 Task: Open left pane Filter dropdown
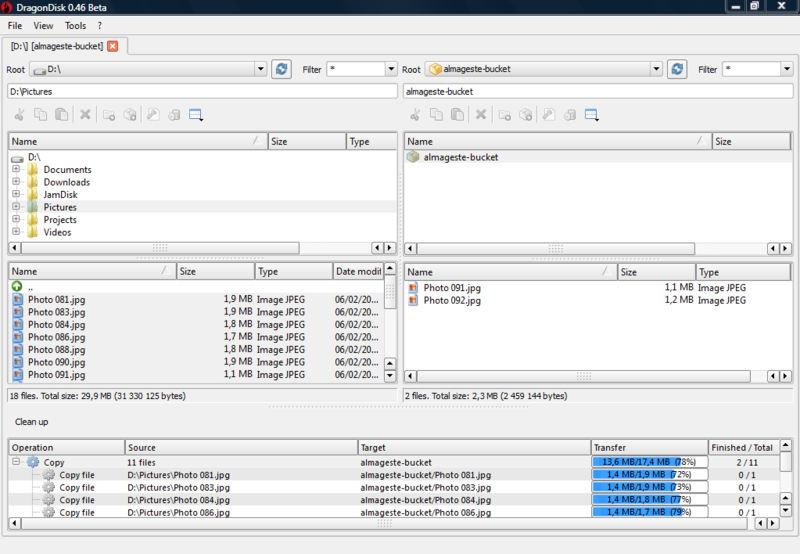click(x=391, y=69)
